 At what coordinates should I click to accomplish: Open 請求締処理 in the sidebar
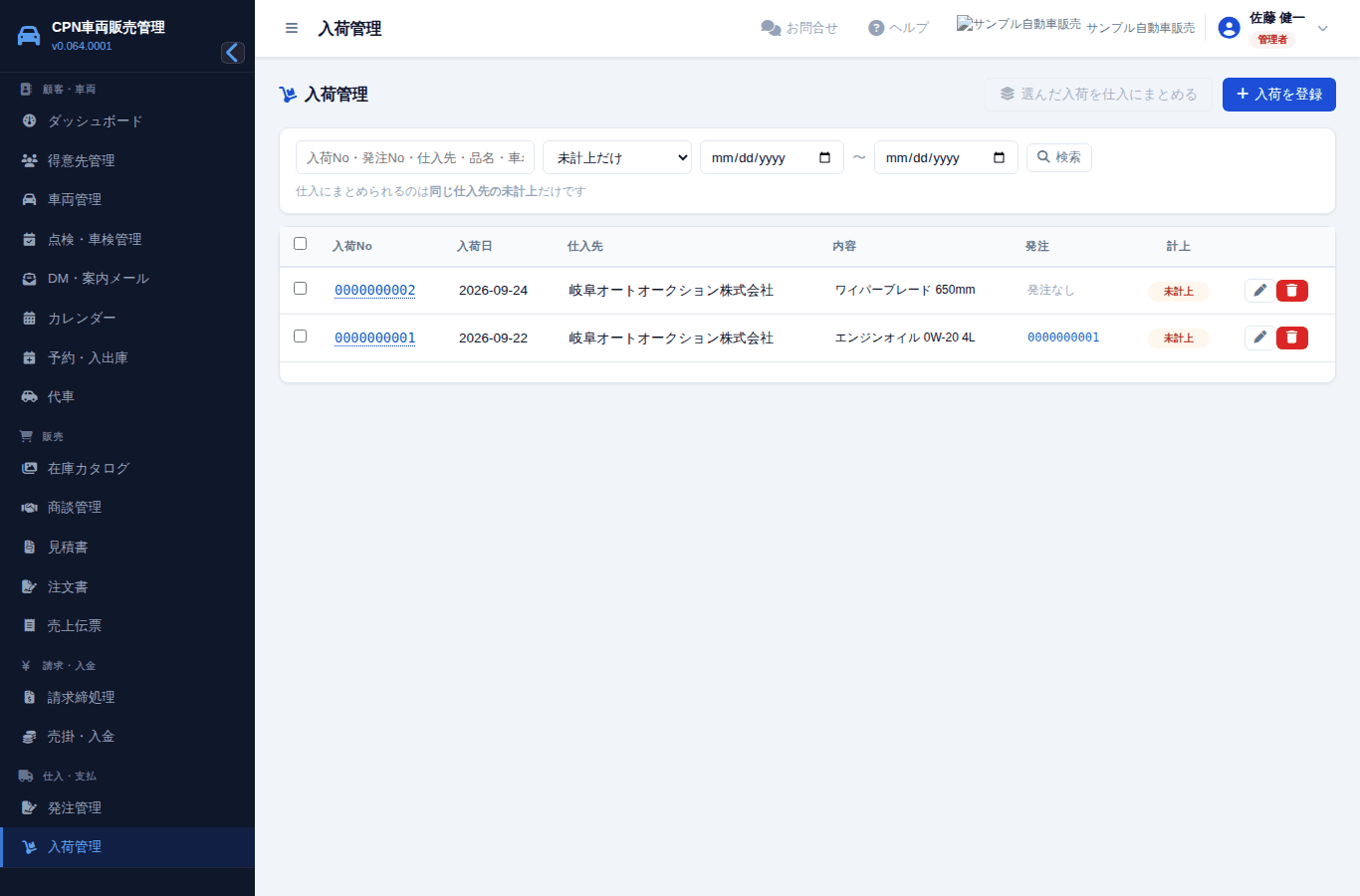pos(127,697)
